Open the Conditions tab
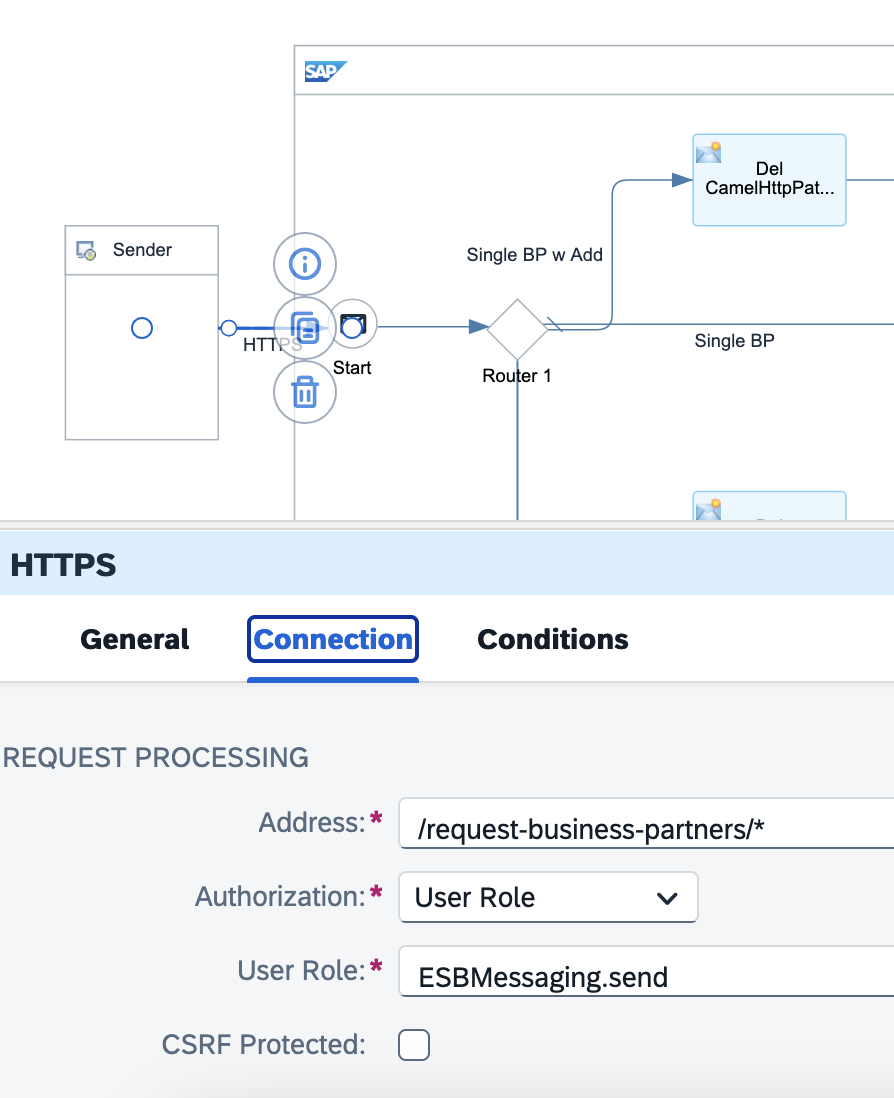 coord(552,639)
